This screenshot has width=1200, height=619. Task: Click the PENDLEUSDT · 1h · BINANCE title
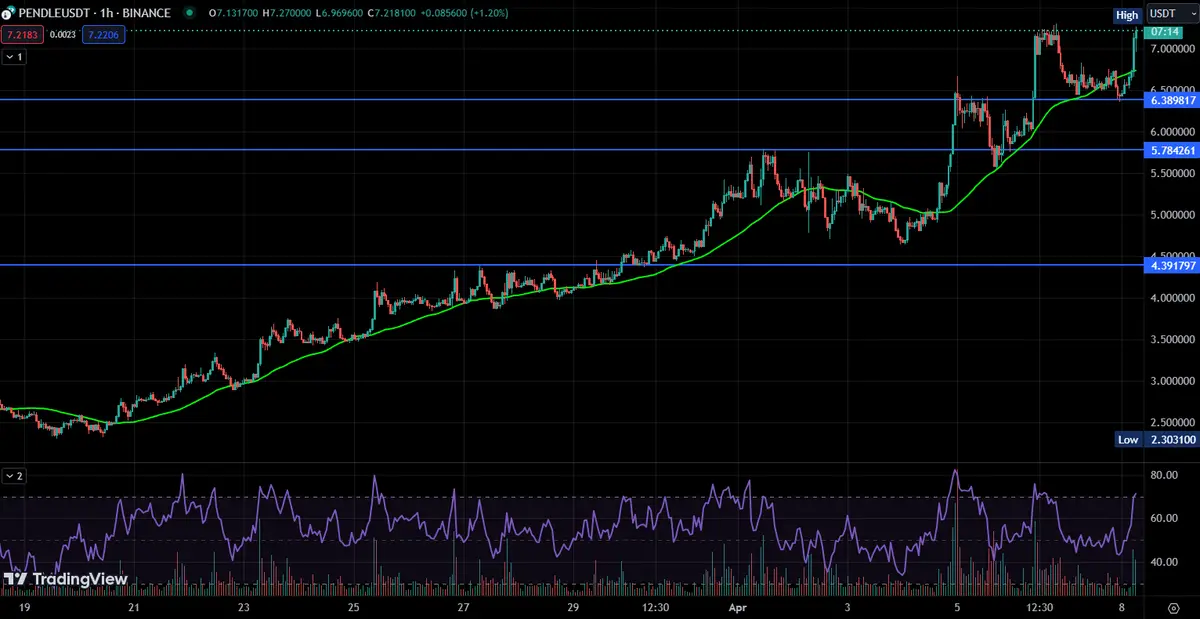coord(94,14)
